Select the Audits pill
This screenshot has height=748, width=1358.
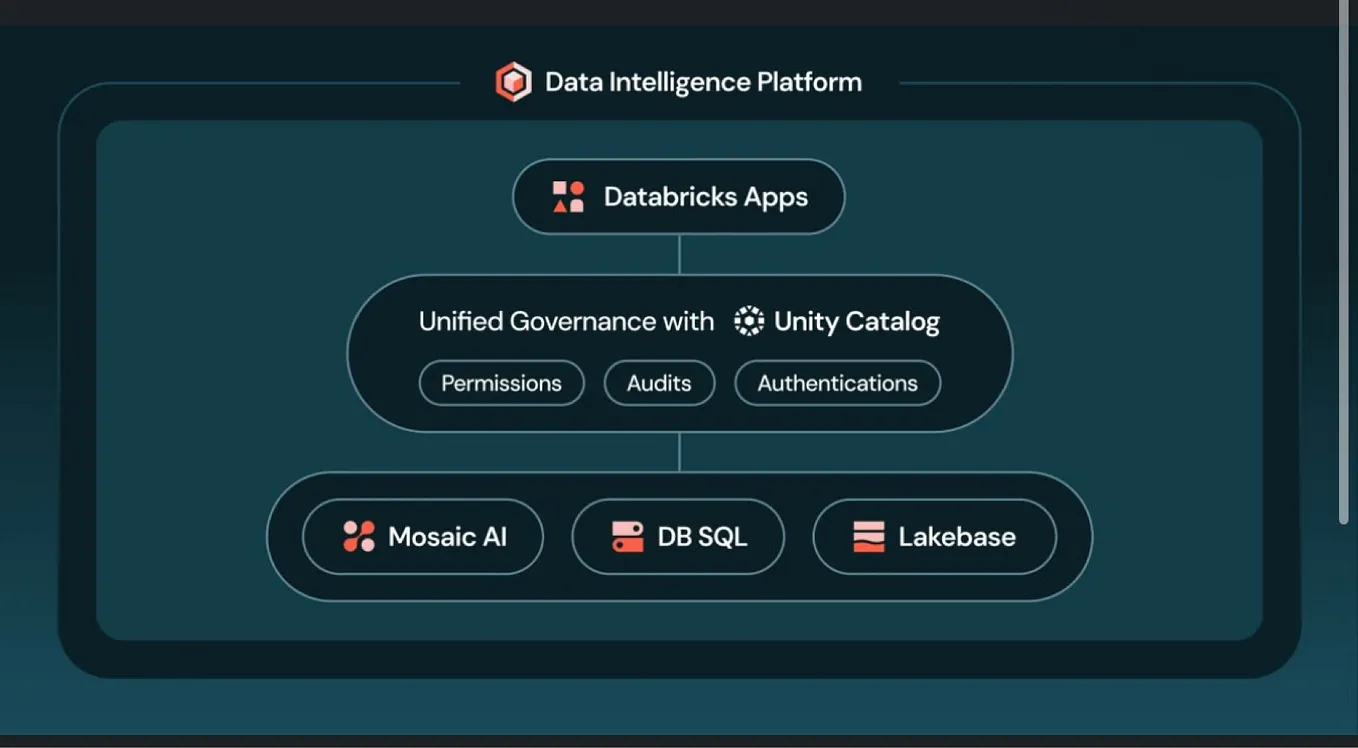658,383
